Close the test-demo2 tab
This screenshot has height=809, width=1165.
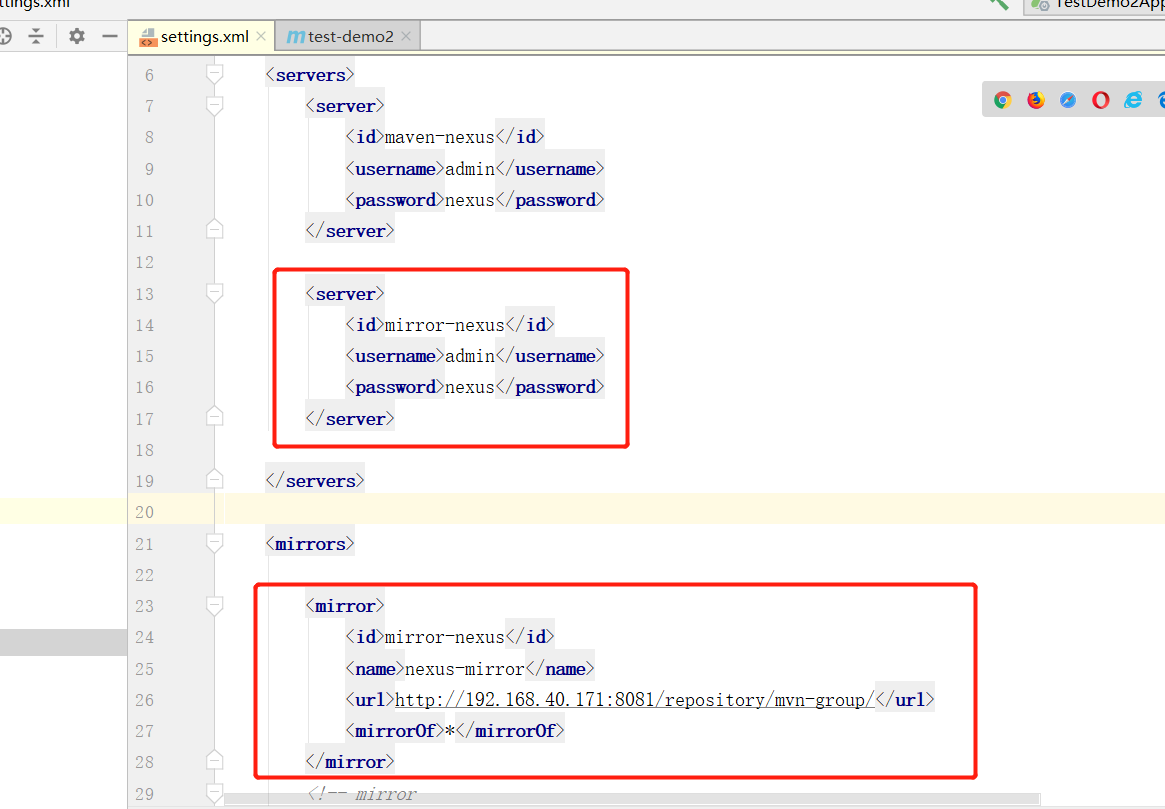point(406,36)
